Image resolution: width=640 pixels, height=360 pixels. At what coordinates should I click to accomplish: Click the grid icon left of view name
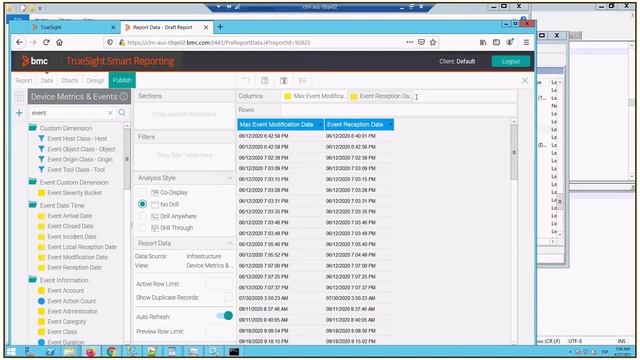(19, 97)
